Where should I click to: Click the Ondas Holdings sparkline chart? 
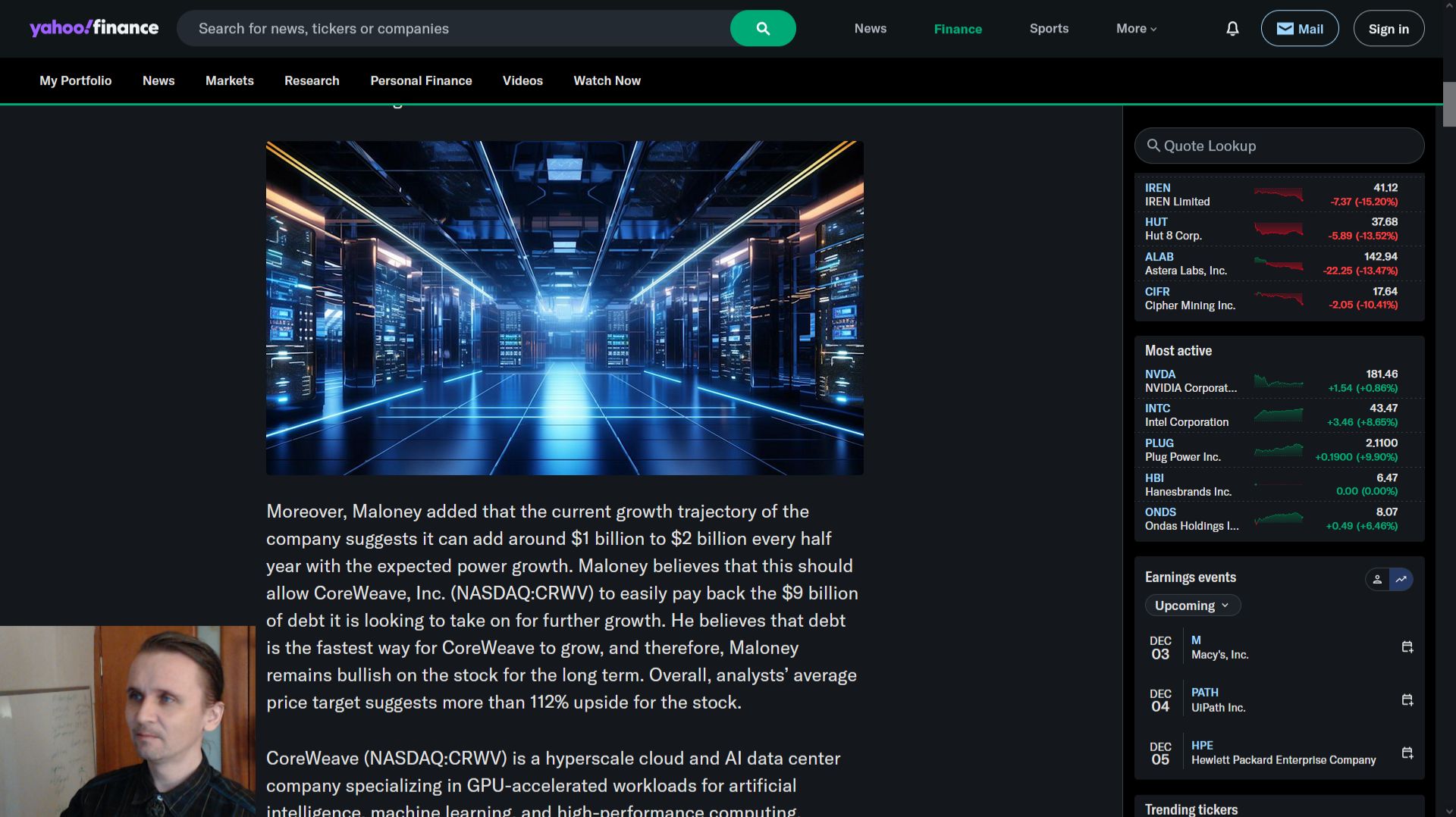[1279, 518]
